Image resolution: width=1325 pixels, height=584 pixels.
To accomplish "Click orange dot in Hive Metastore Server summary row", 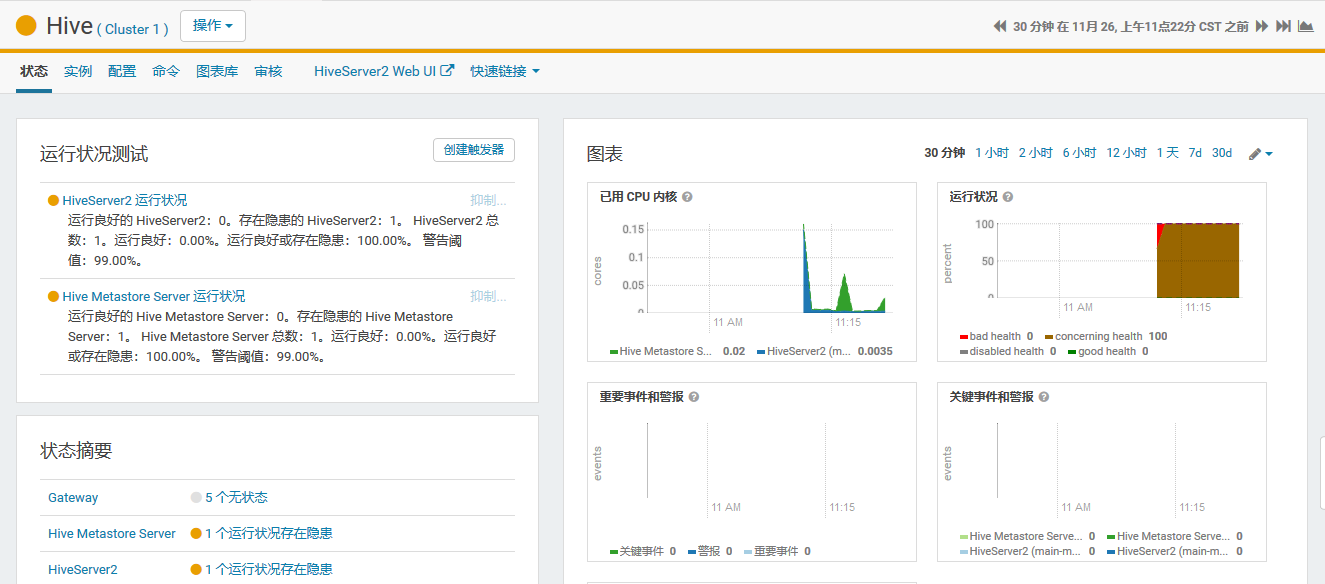I will point(196,534).
